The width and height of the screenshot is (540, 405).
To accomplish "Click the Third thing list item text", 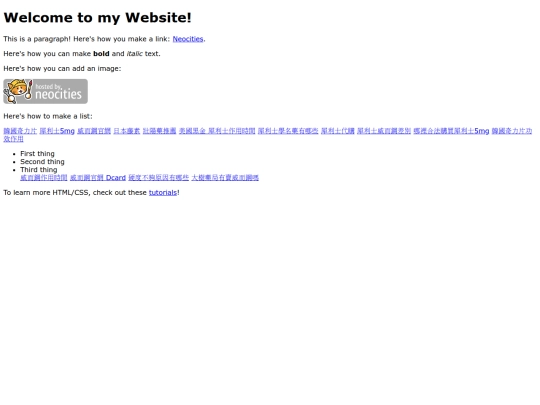I will (x=39, y=169).
